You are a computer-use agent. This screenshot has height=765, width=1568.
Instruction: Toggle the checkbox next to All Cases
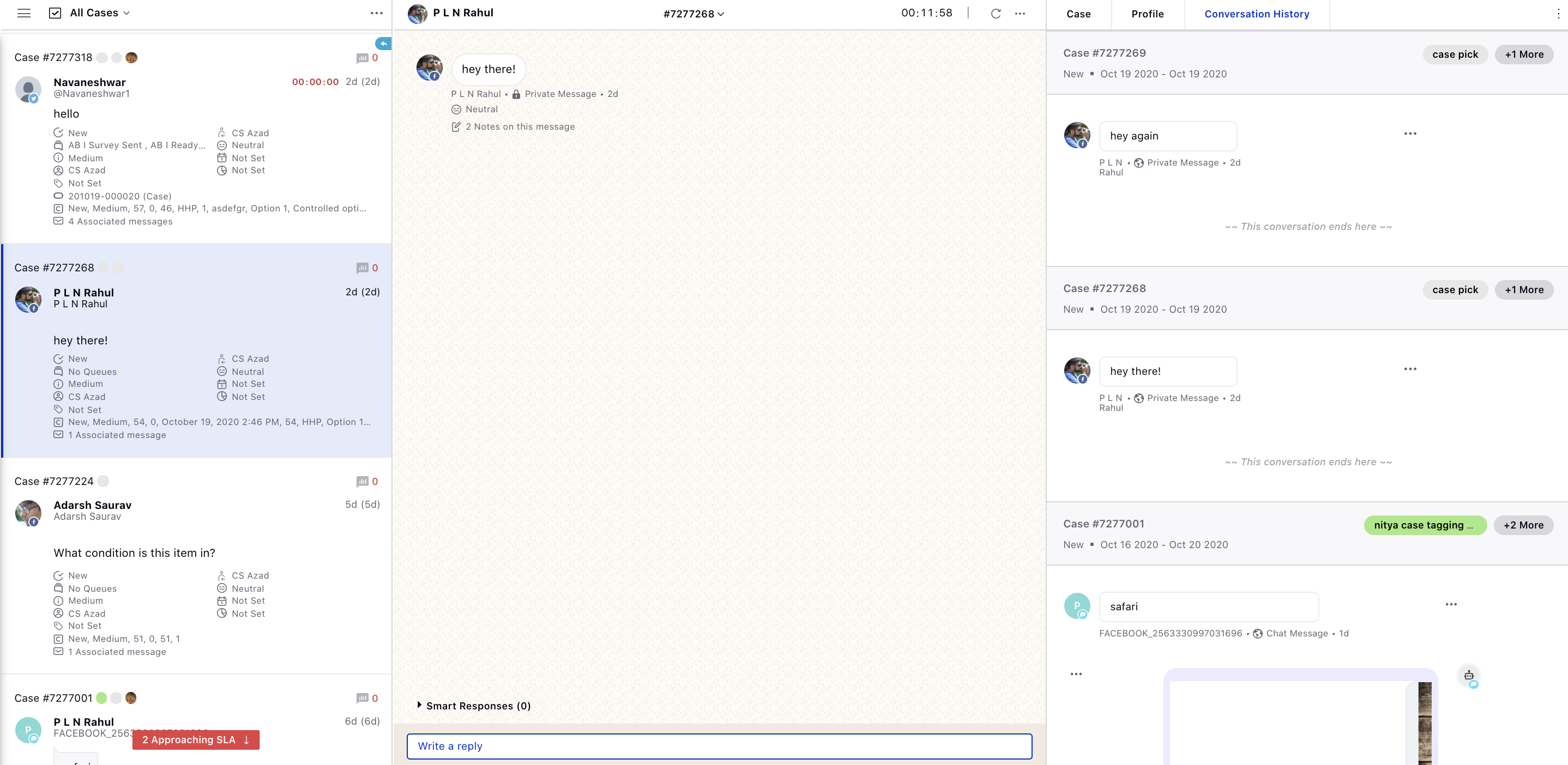pyautogui.click(x=55, y=13)
